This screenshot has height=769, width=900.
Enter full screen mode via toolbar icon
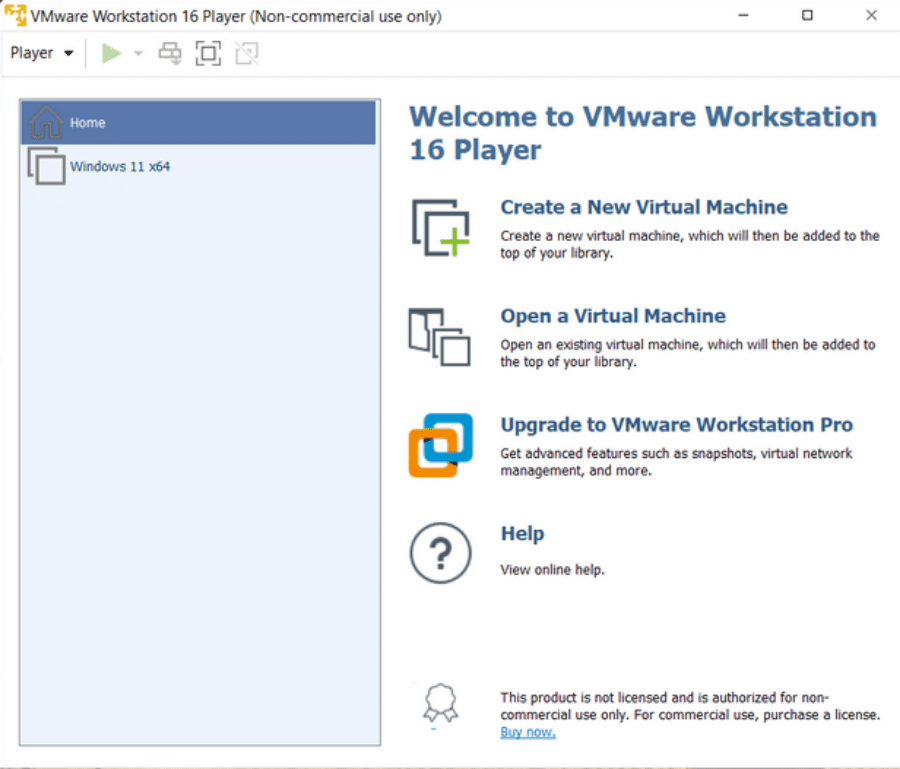208,53
